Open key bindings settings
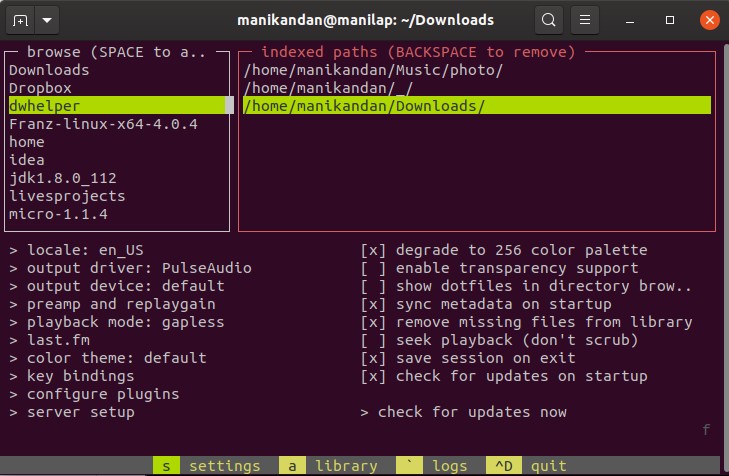The height and width of the screenshot is (476, 729). pos(72,377)
